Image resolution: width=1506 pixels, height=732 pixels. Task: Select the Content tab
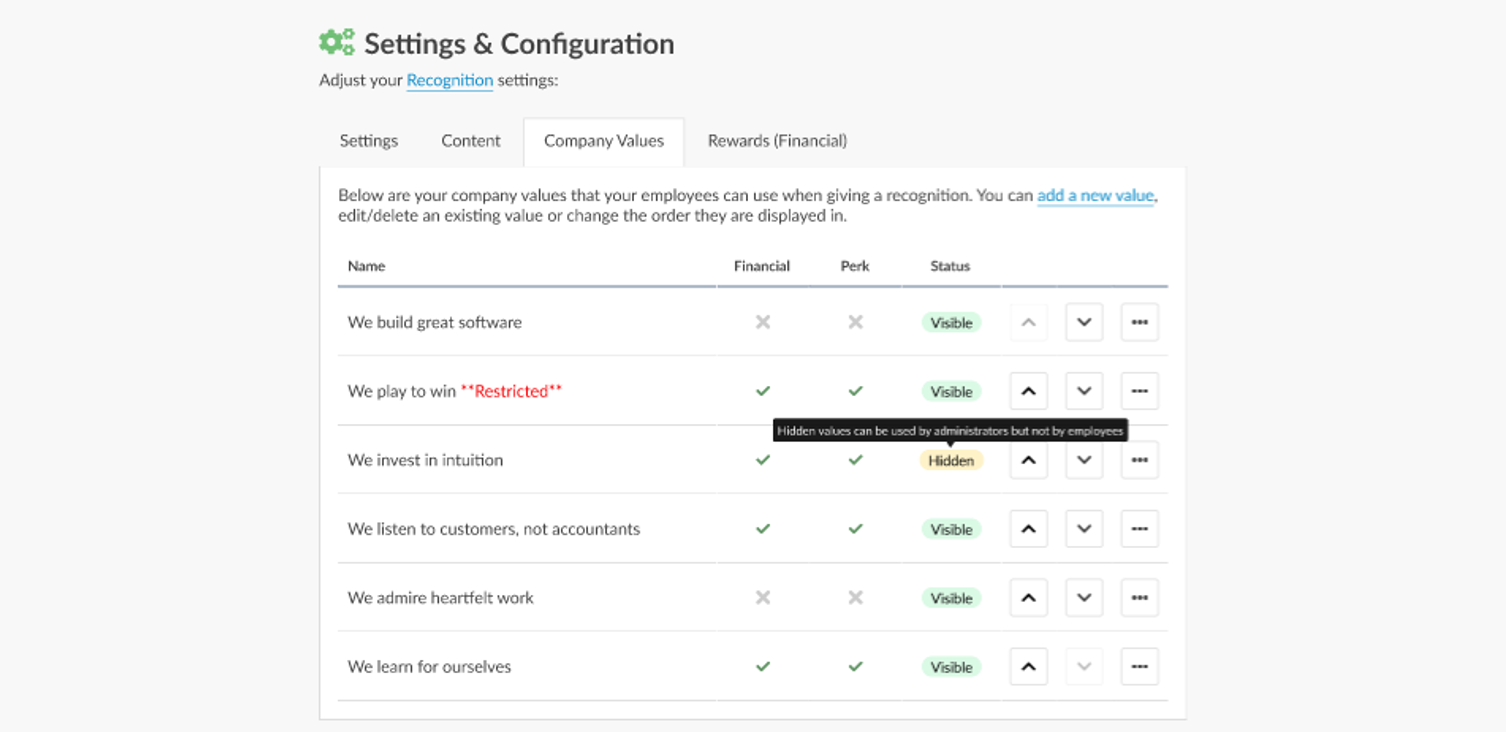(x=471, y=141)
